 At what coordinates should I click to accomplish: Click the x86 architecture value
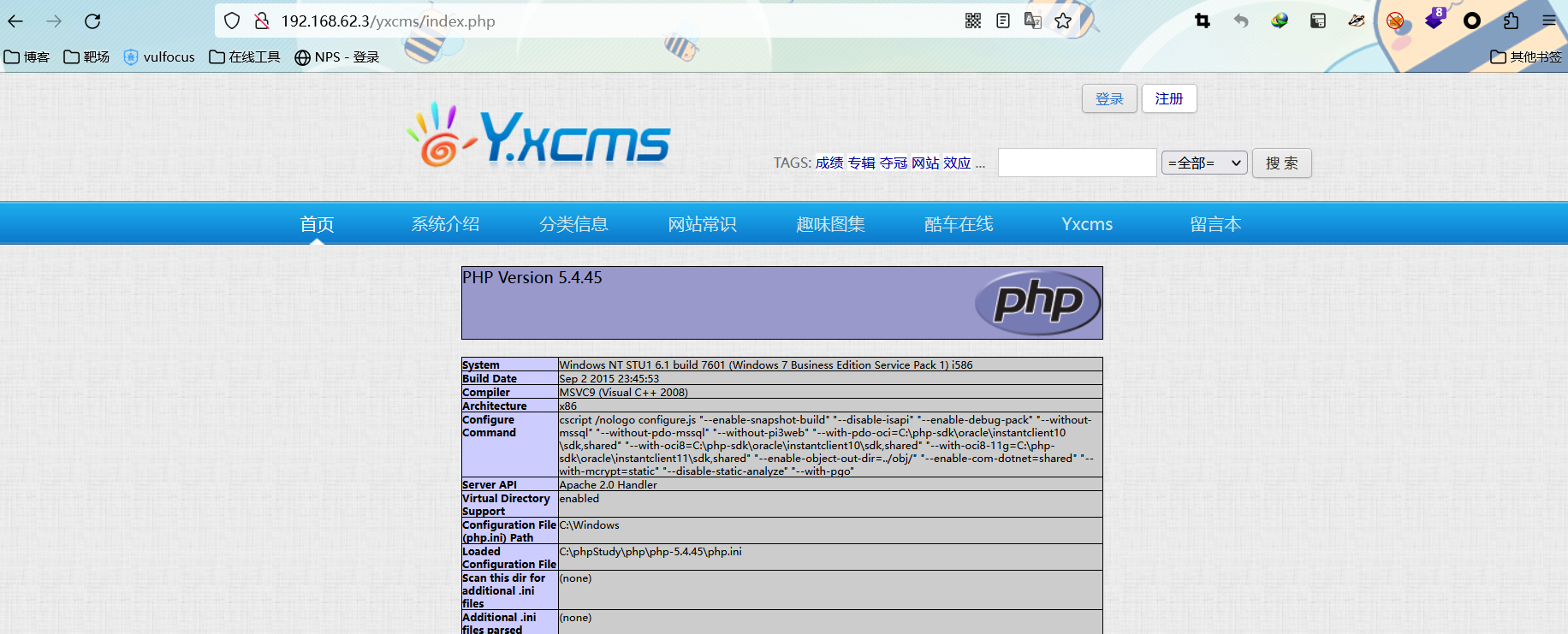pos(568,406)
